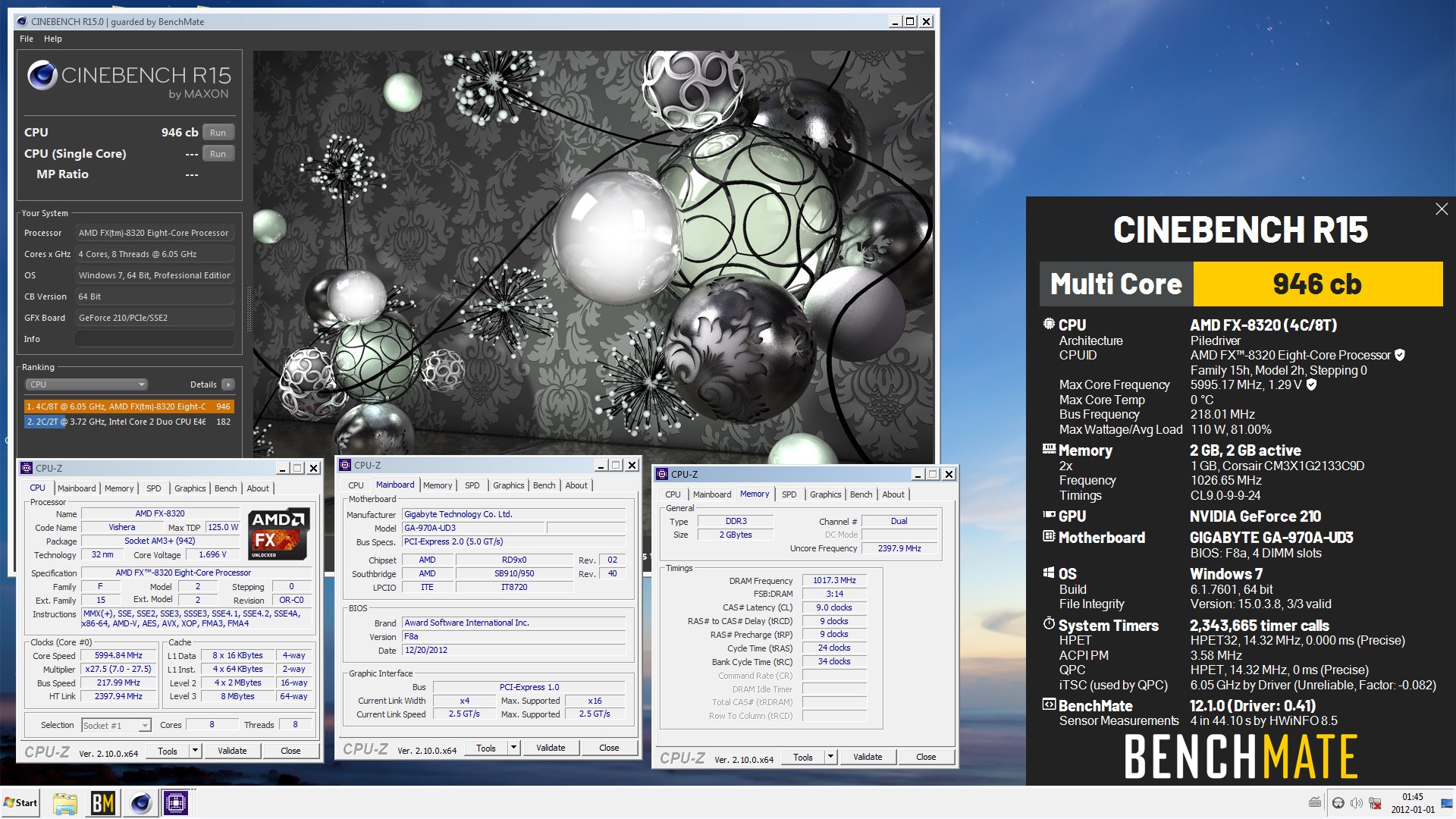Click the Windows logo icon beside OS
Viewport: 1456px width, 819px height.
click(1049, 573)
